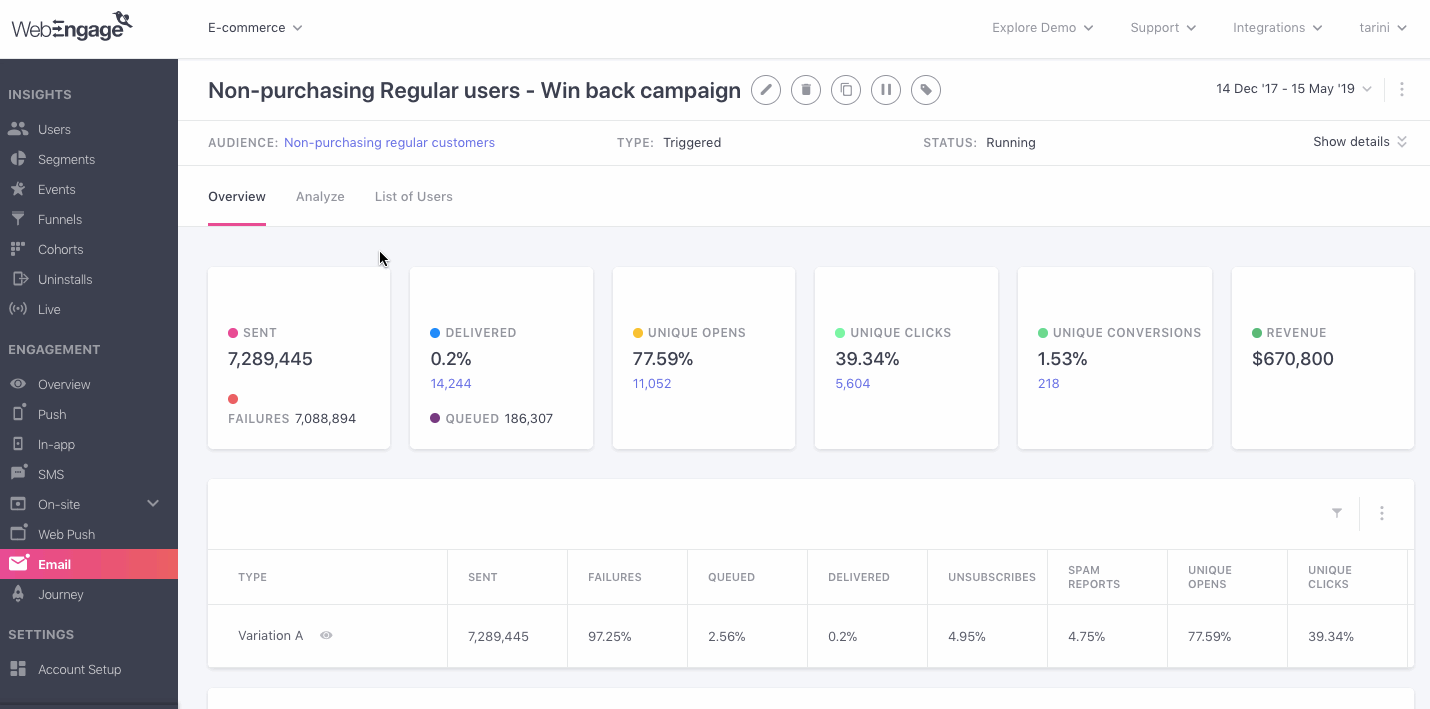This screenshot has width=1430, height=709.
Task: Click the Email envelope icon in sidebar
Action: (18, 564)
